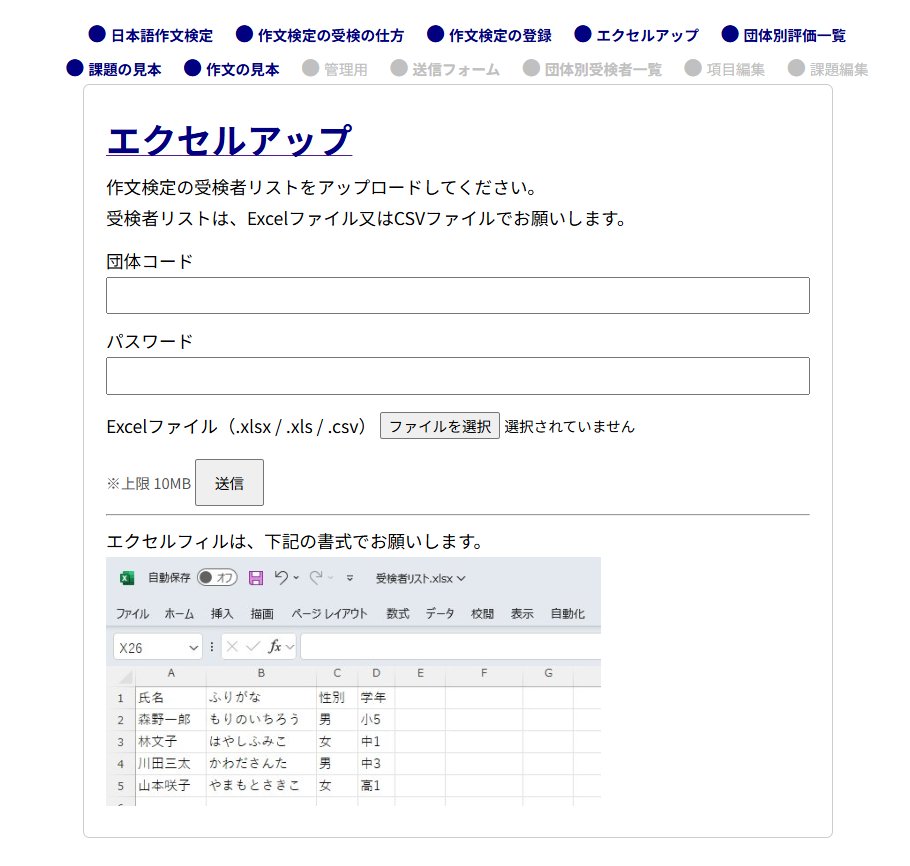Image resolution: width=910 pixels, height=866 pixels.
Task: Open the 作文の見本 link
Action: pos(242,70)
